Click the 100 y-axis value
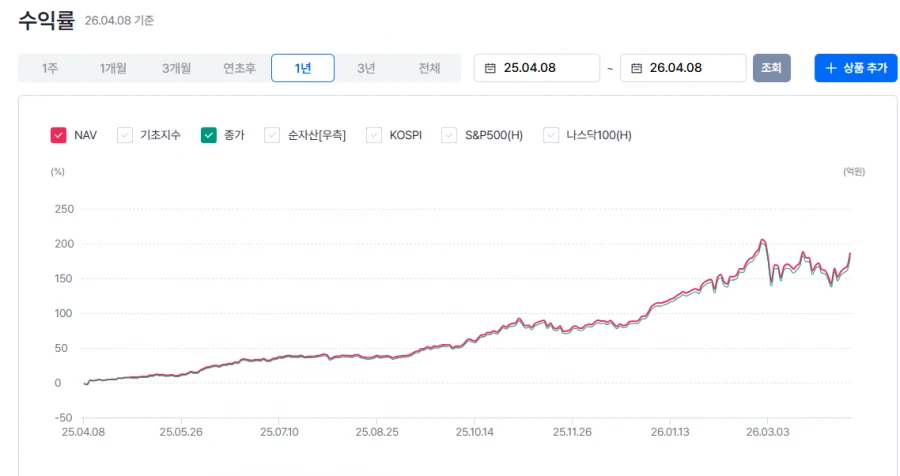 coord(64,314)
